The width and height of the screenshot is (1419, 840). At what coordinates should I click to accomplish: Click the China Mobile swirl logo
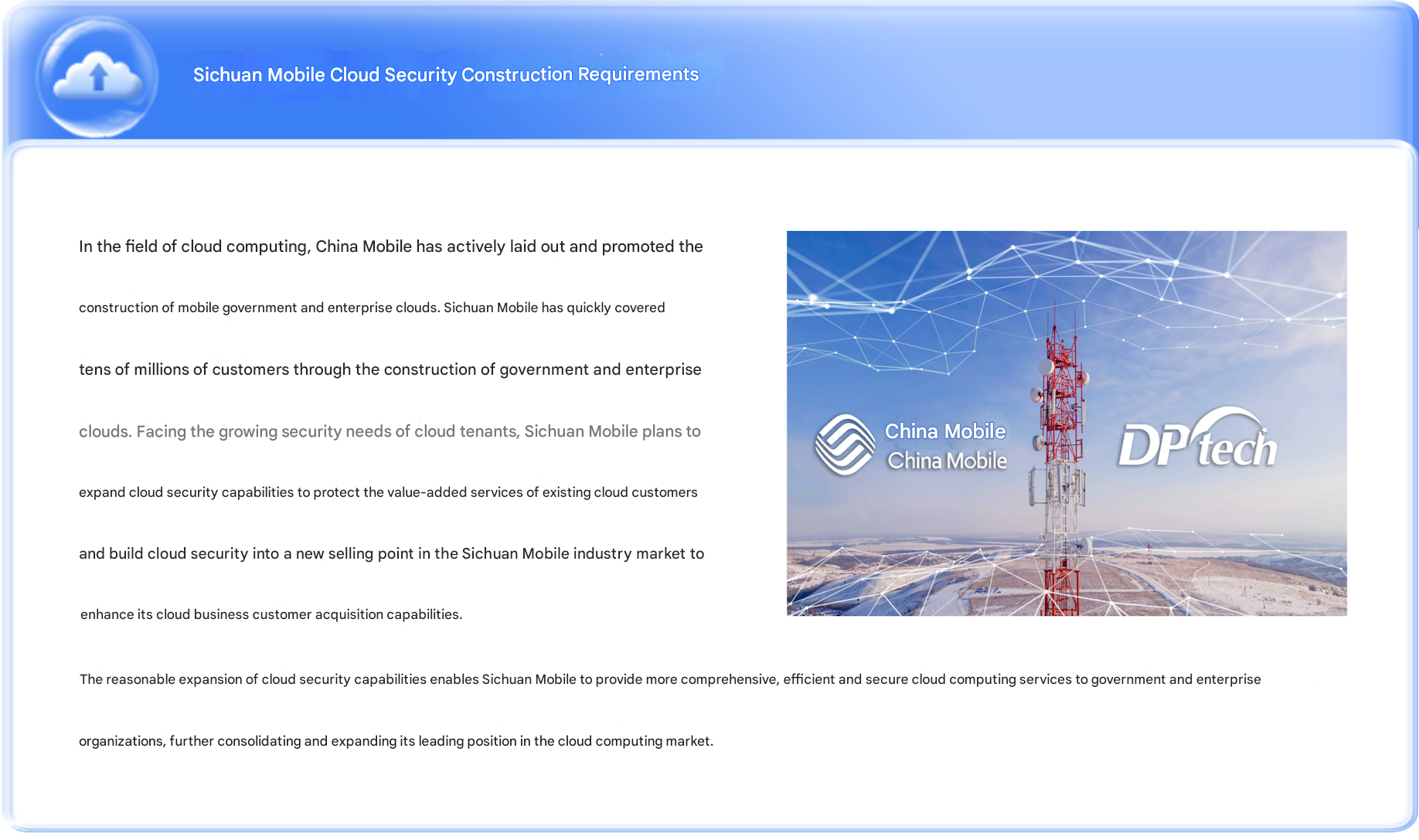844,444
